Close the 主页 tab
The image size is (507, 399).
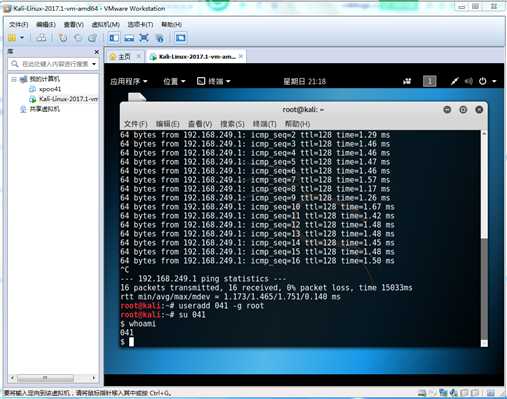coord(139,56)
